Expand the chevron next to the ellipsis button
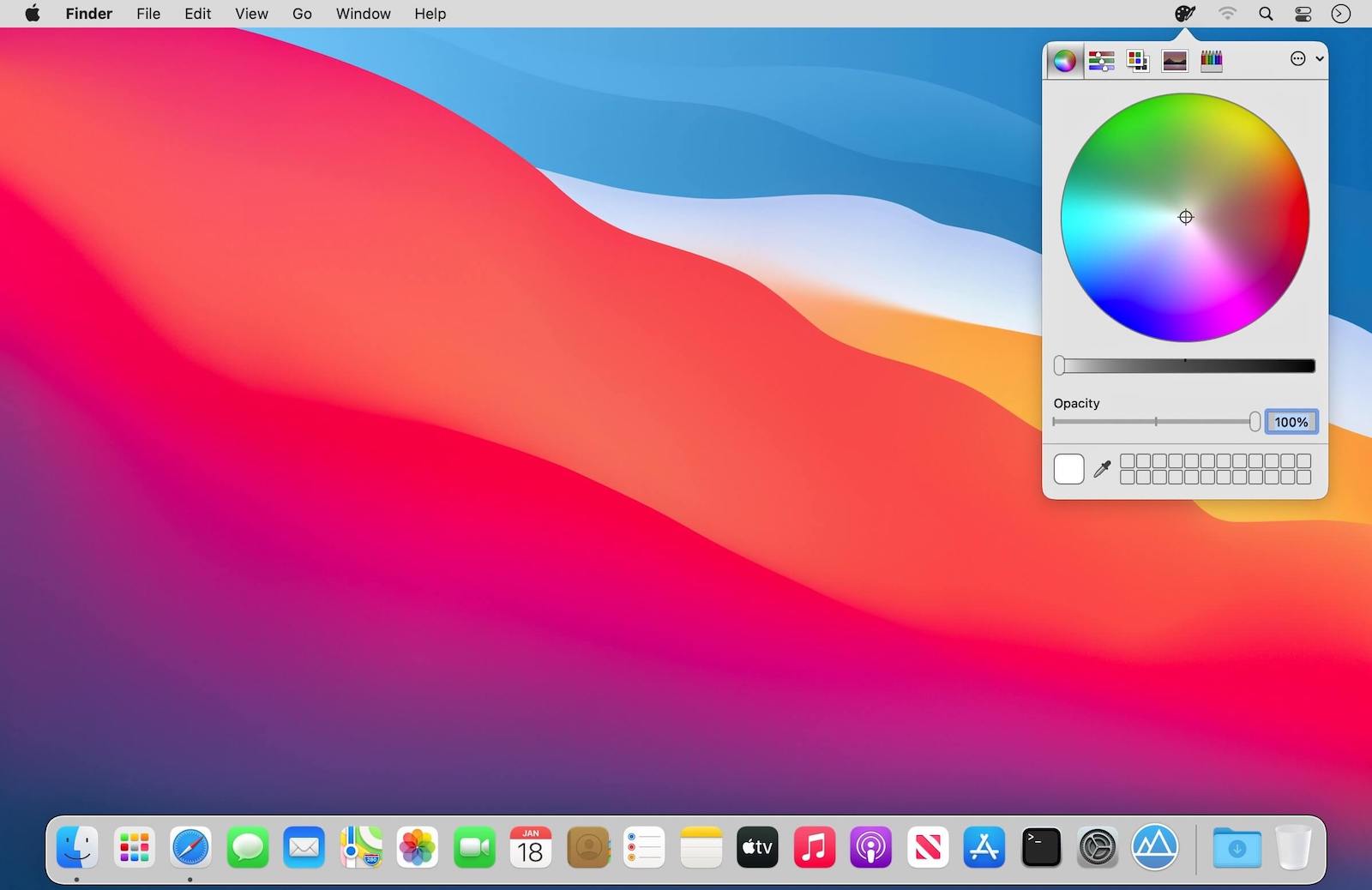Image resolution: width=1372 pixels, height=890 pixels. 1320,58
